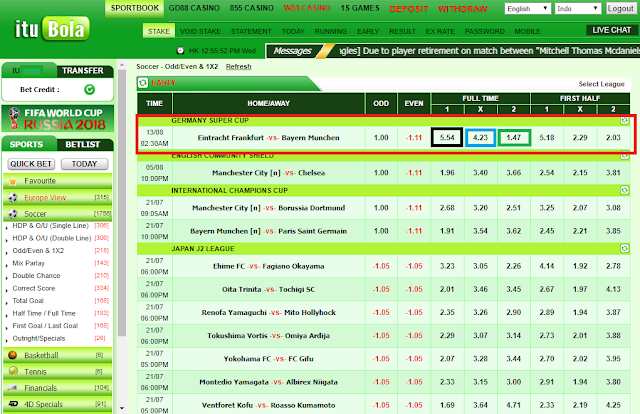Refresh the Germany Super Cup league odds
640x414 pixels.
point(624,120)
